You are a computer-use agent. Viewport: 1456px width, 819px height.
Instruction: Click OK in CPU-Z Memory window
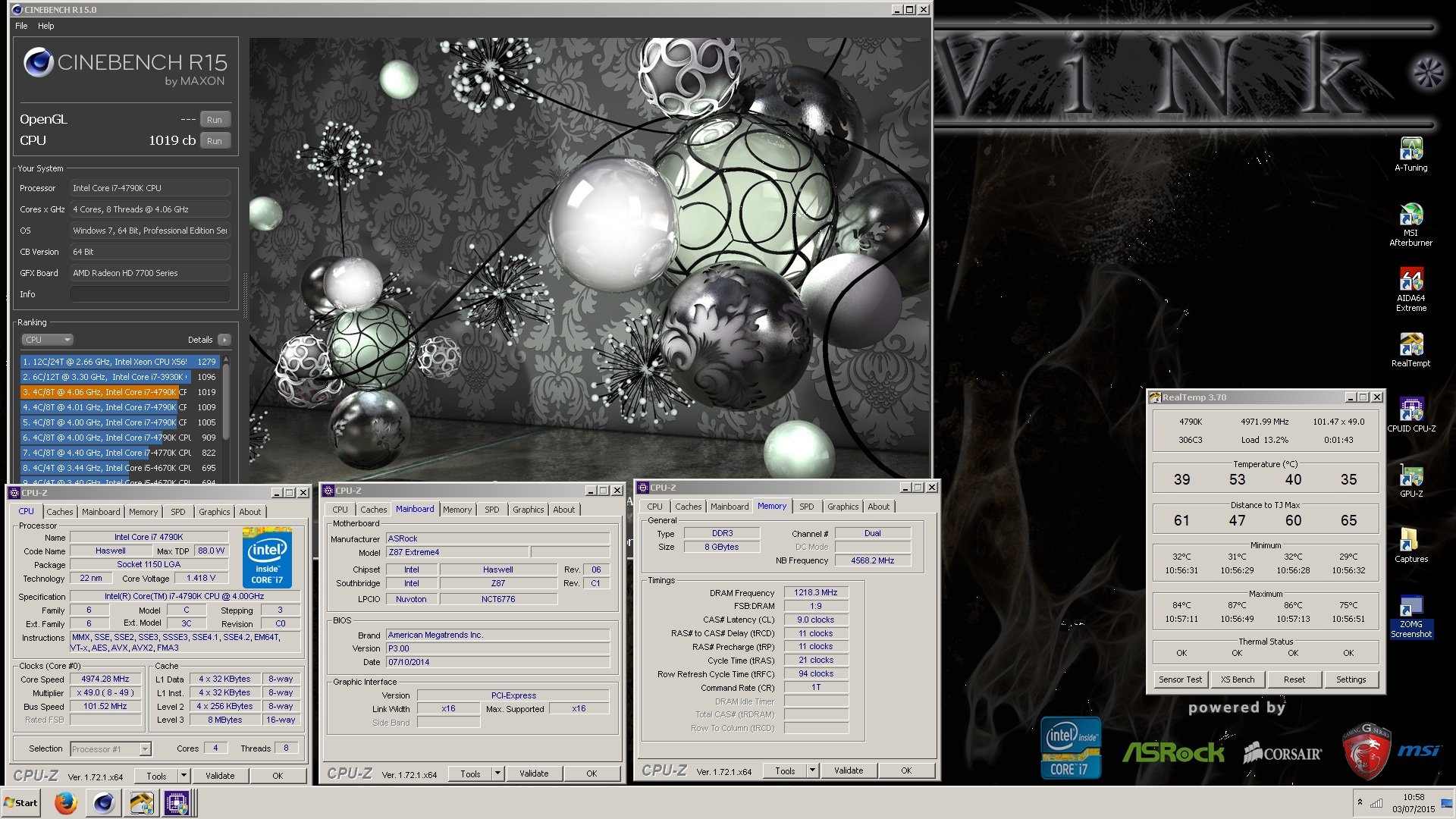(906, 770)
